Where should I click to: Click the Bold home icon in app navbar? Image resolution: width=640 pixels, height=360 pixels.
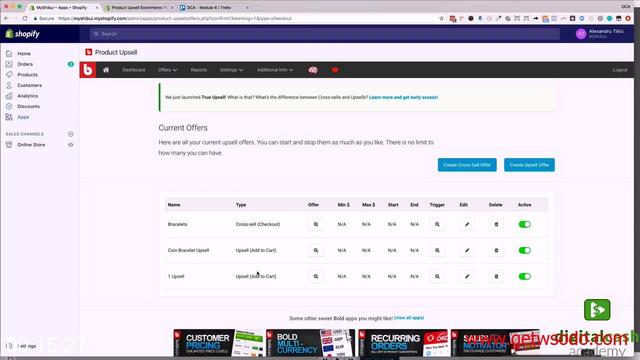point(106,70)
